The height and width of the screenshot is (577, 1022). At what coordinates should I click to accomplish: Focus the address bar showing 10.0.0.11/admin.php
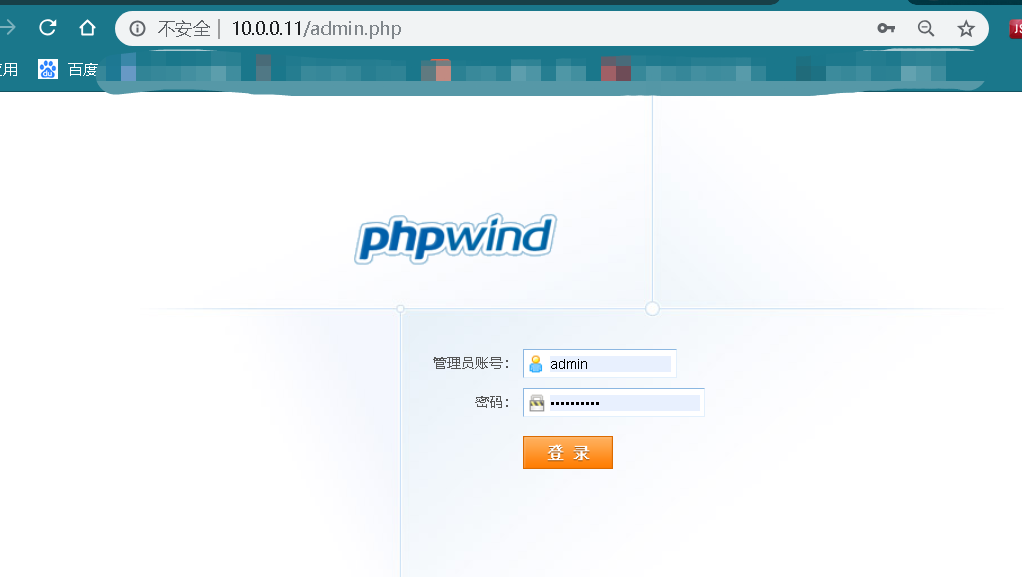[x=551, y=29]
